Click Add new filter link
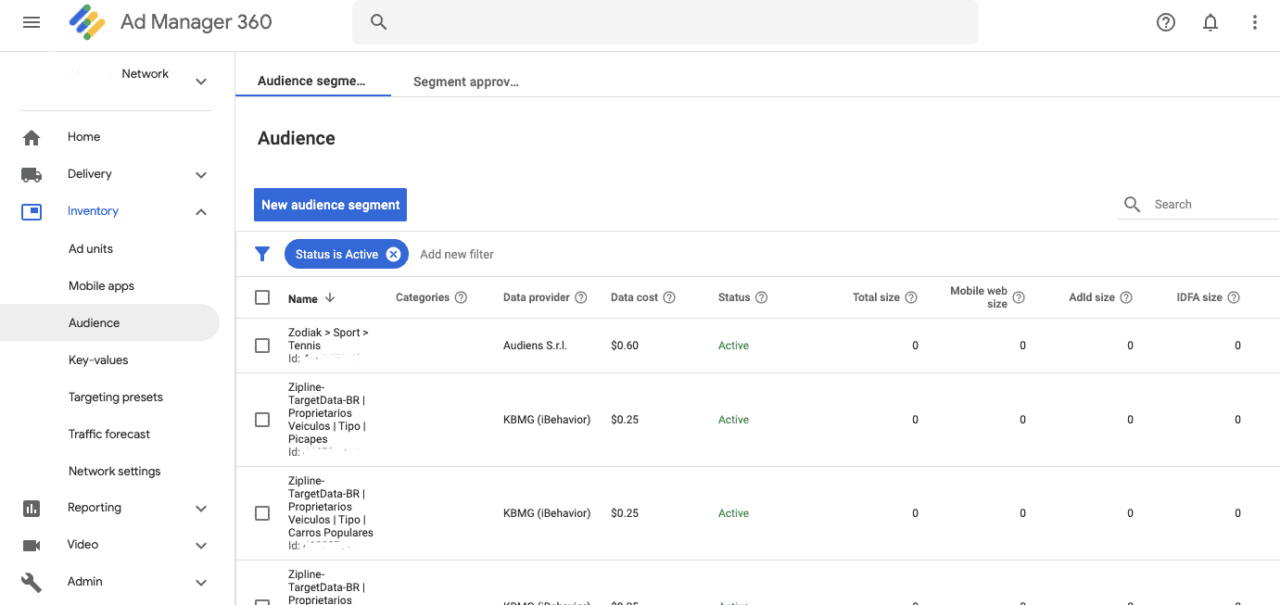This screenshot has width=1280, height=605. [457, 254]
